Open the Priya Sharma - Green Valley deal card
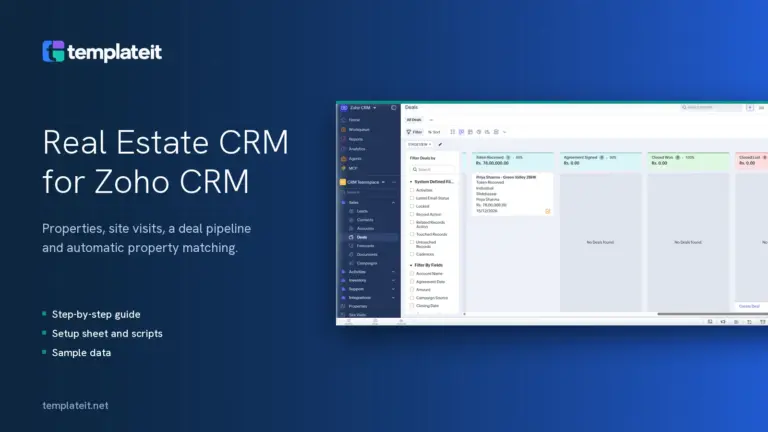 (512, 194)
